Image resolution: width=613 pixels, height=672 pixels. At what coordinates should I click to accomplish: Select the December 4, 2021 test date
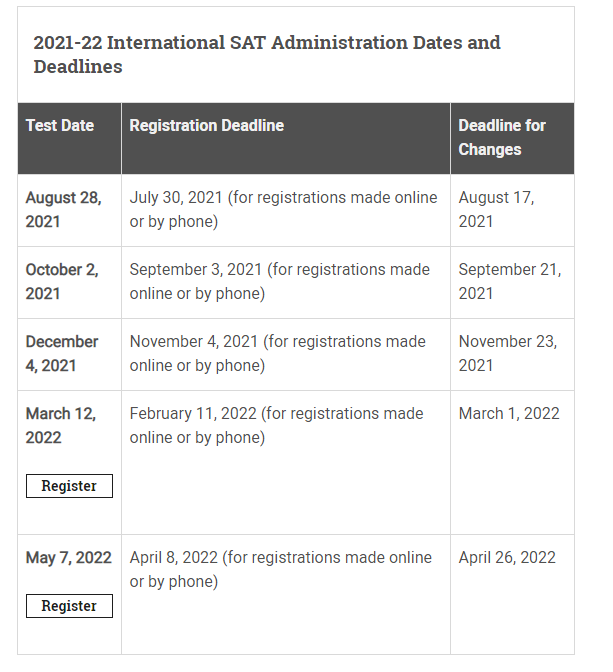coord(62,354)
